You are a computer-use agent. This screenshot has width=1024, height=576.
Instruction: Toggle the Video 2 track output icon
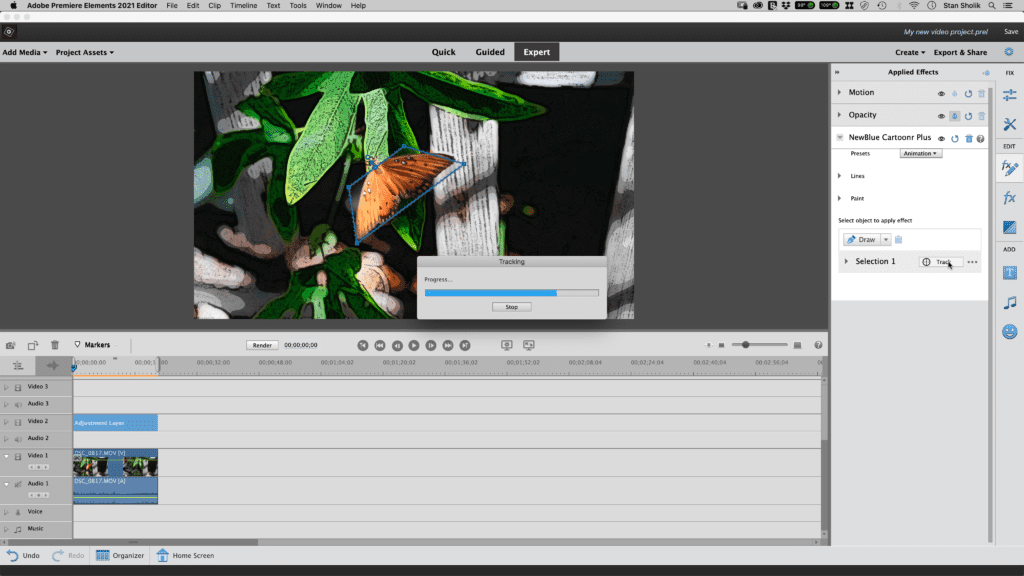(x=18, y=422)
